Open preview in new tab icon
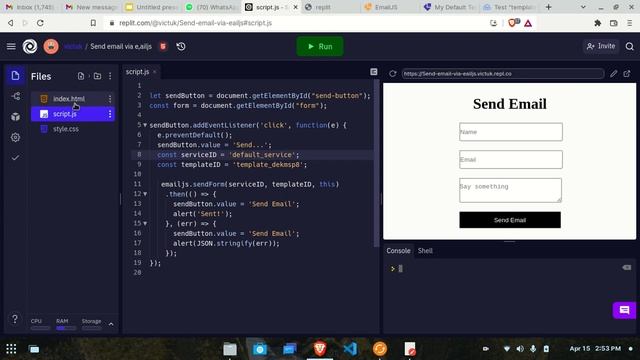640x360 pixels. (627, 74)
